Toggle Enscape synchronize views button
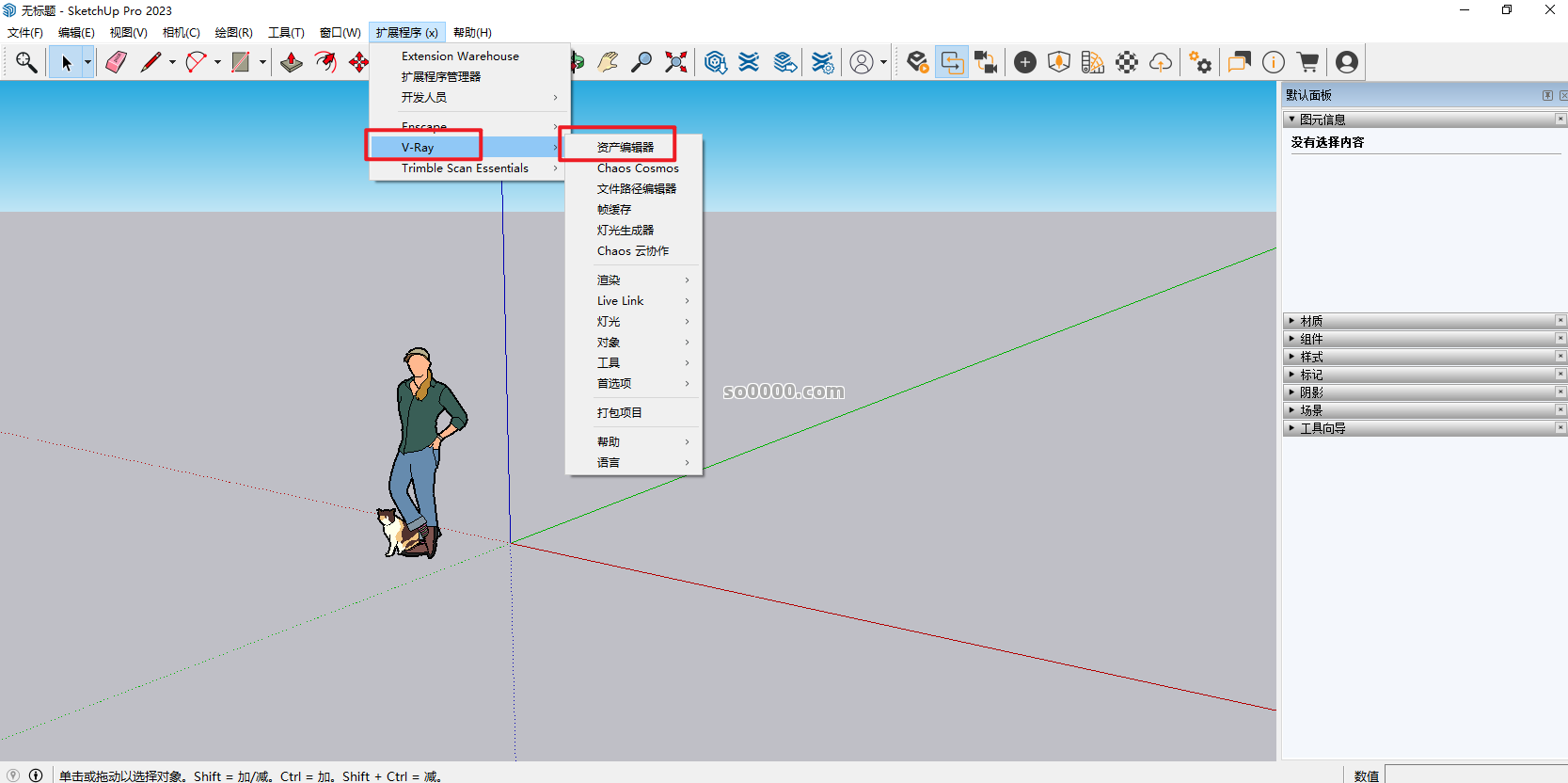The image size is (1568, 783). point(986,62)
